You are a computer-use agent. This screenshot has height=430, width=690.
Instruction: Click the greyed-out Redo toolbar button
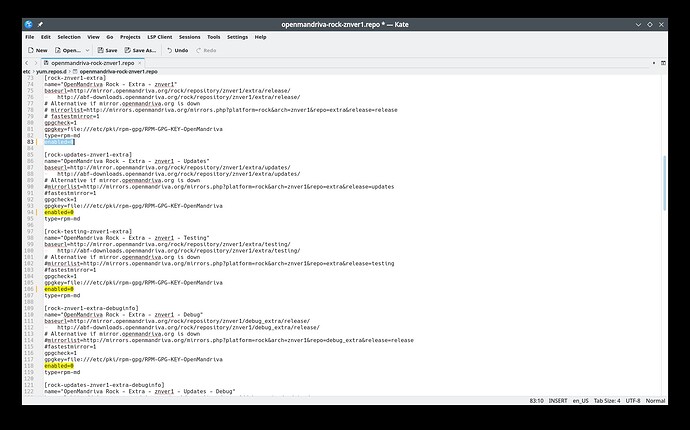pos(206,50)
